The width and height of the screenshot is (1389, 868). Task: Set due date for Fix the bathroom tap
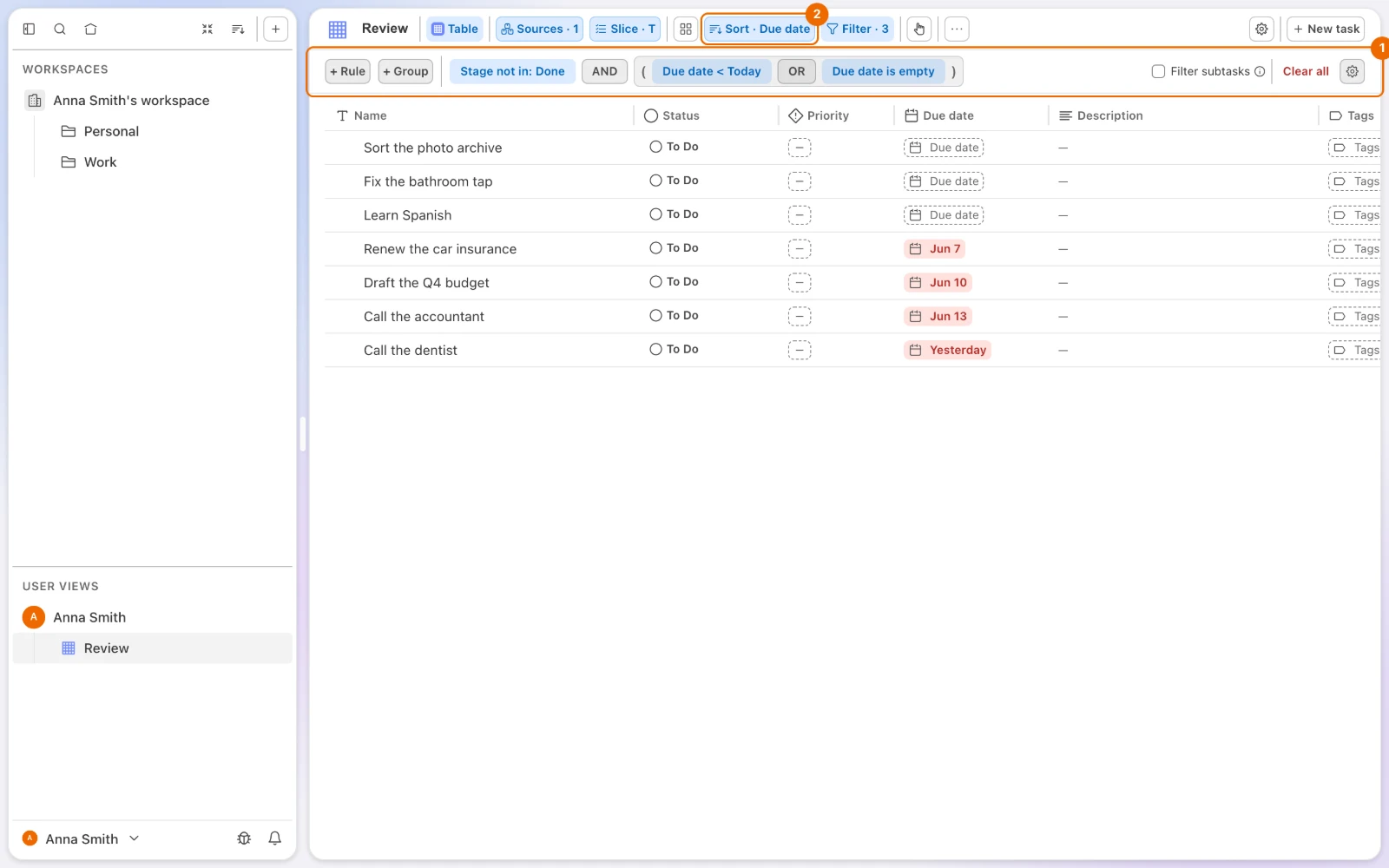click(x=944, y=181)
